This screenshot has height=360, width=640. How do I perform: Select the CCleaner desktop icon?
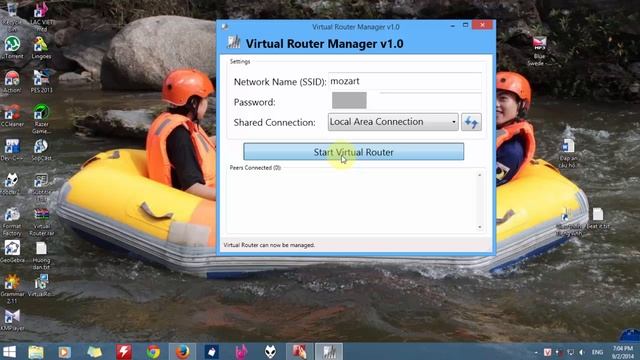click(x=12, y=116)
